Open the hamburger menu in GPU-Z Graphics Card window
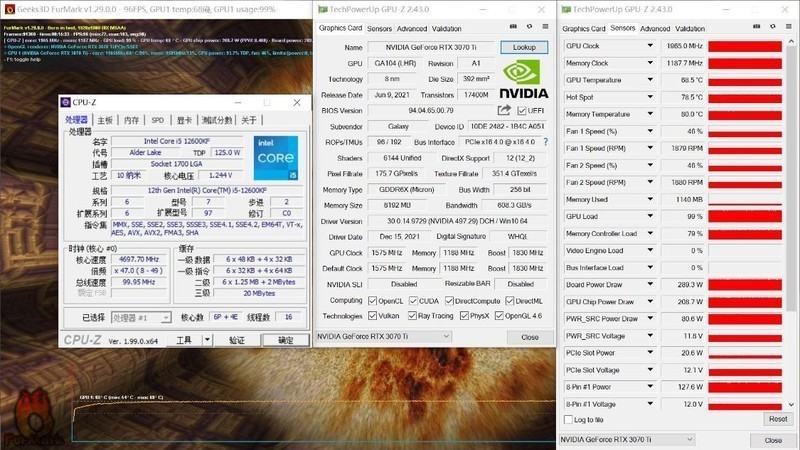The width and height of the screenshot is (800, 450). pyautogui.click(x=545, y=27)
